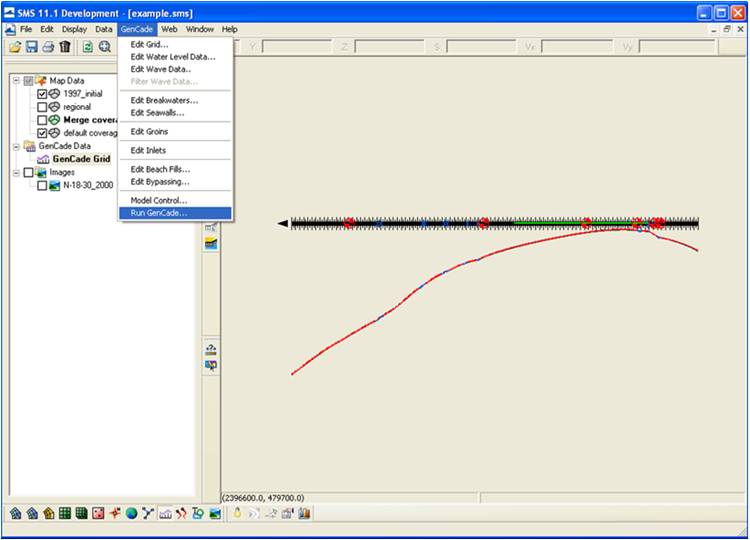Click the Y coordinate input field
The image size is (750, 540).
click(x=297, y=47)
